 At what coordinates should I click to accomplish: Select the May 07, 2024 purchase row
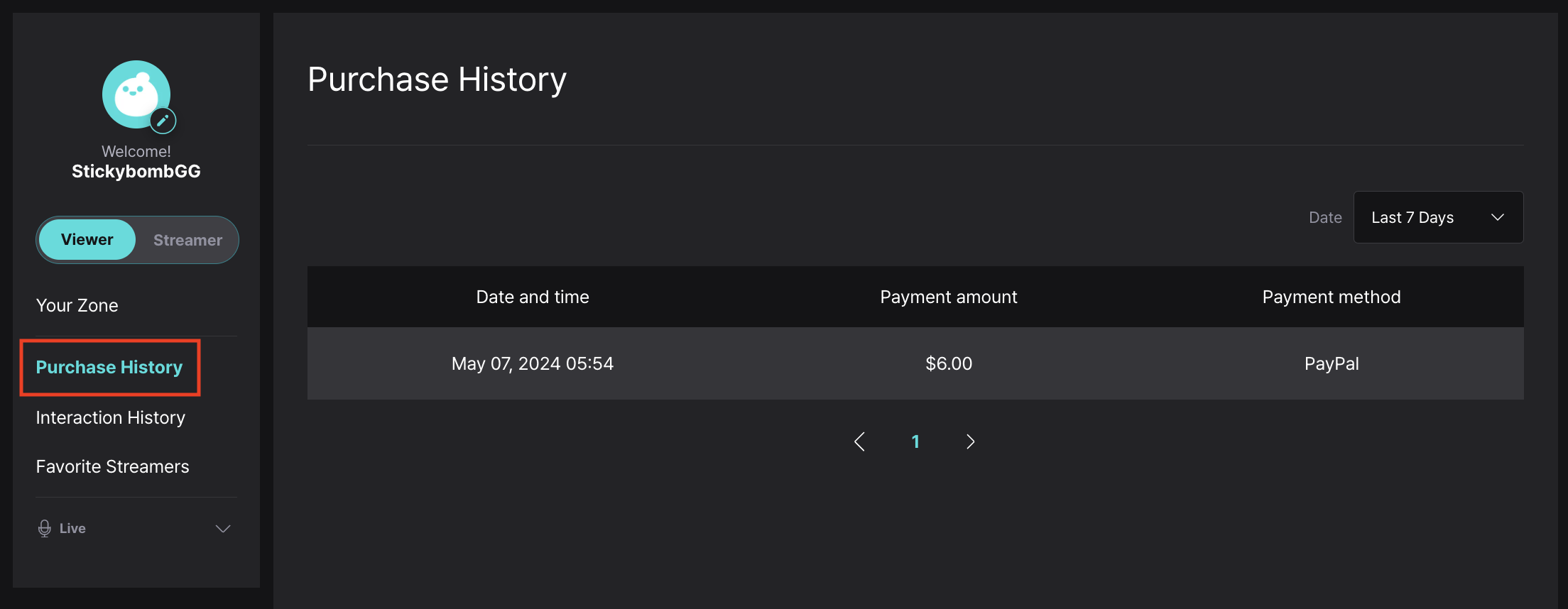click(915, 363)
